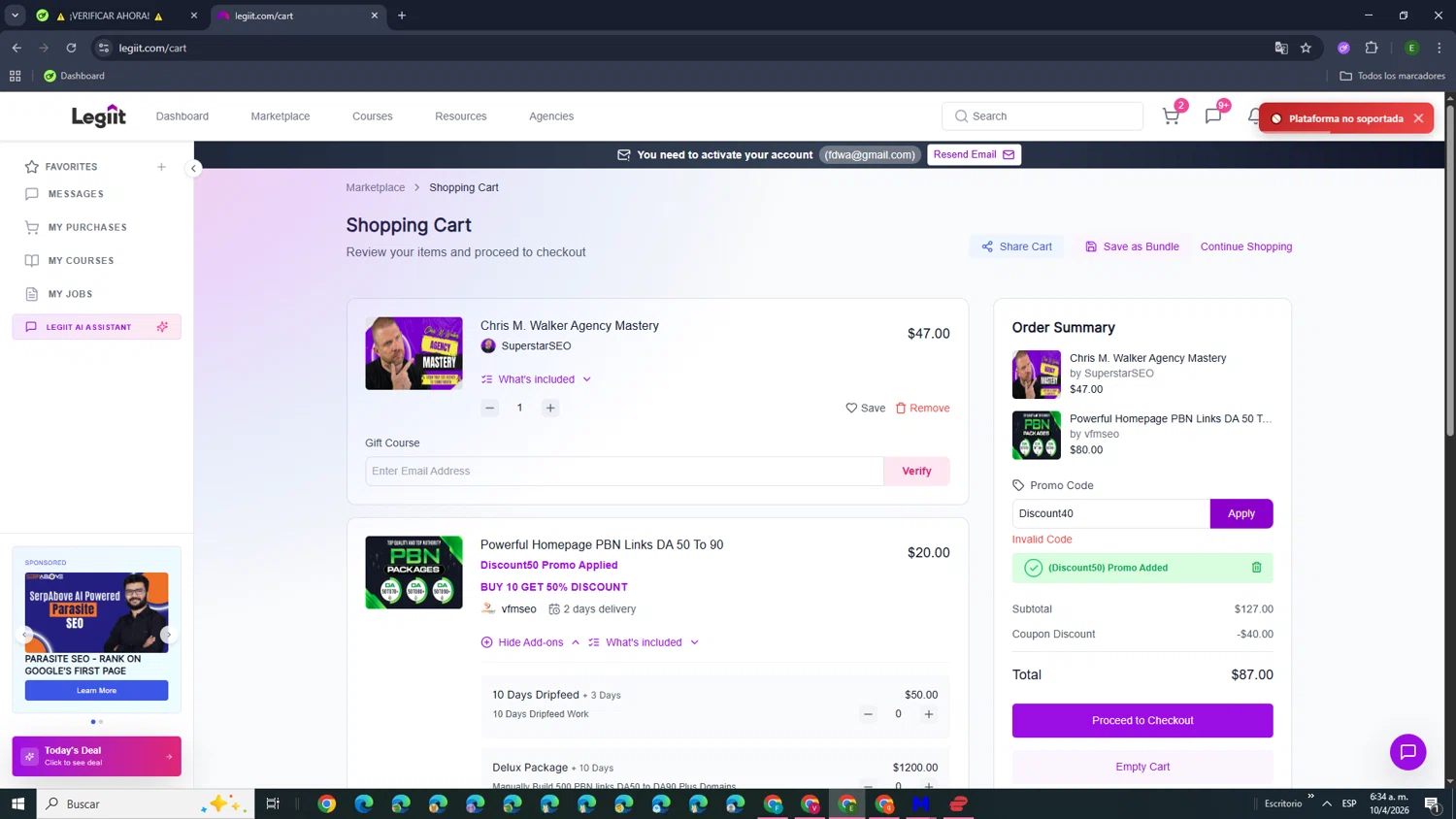
Task: Open the Courses nav item
Action: point(373,116)
